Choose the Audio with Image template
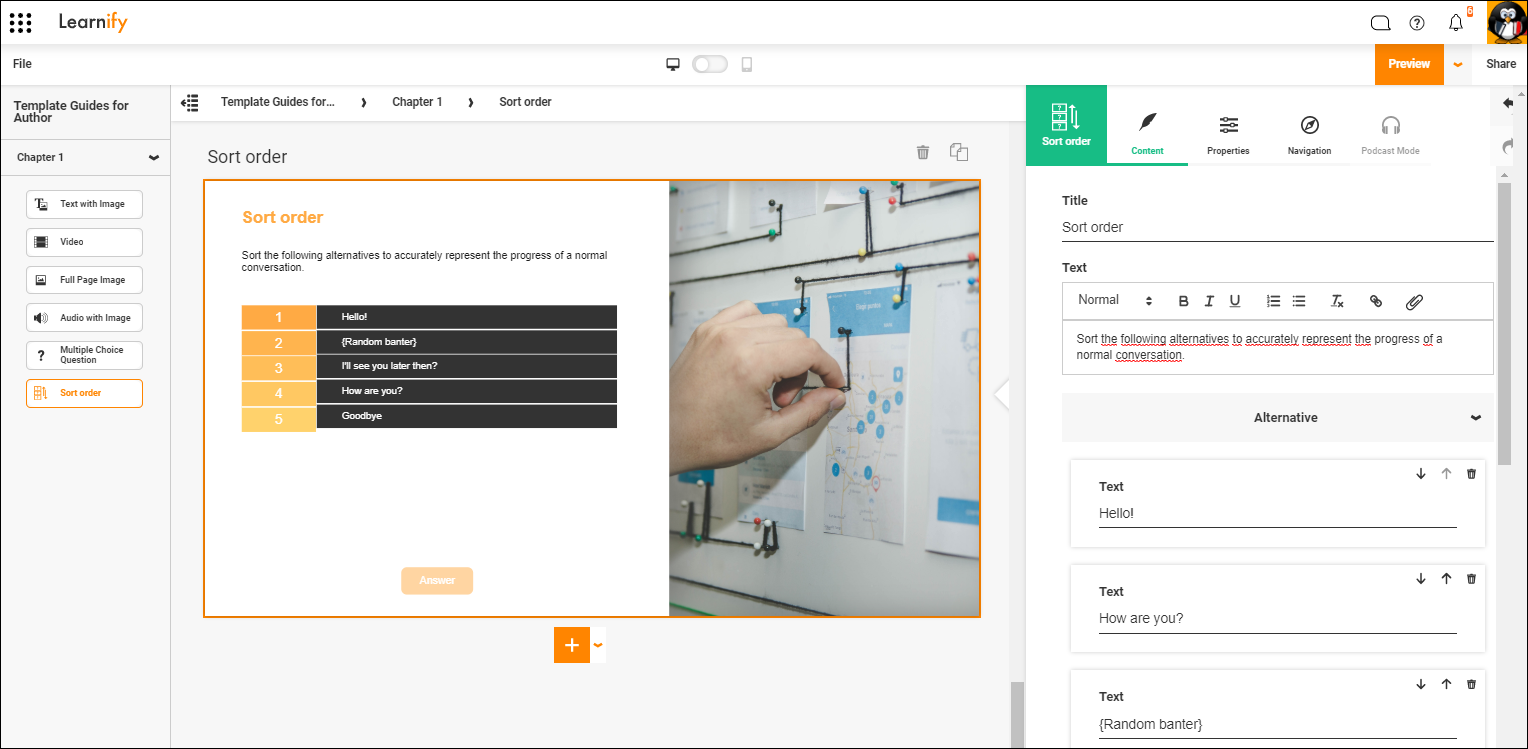 tap(84, 317)
